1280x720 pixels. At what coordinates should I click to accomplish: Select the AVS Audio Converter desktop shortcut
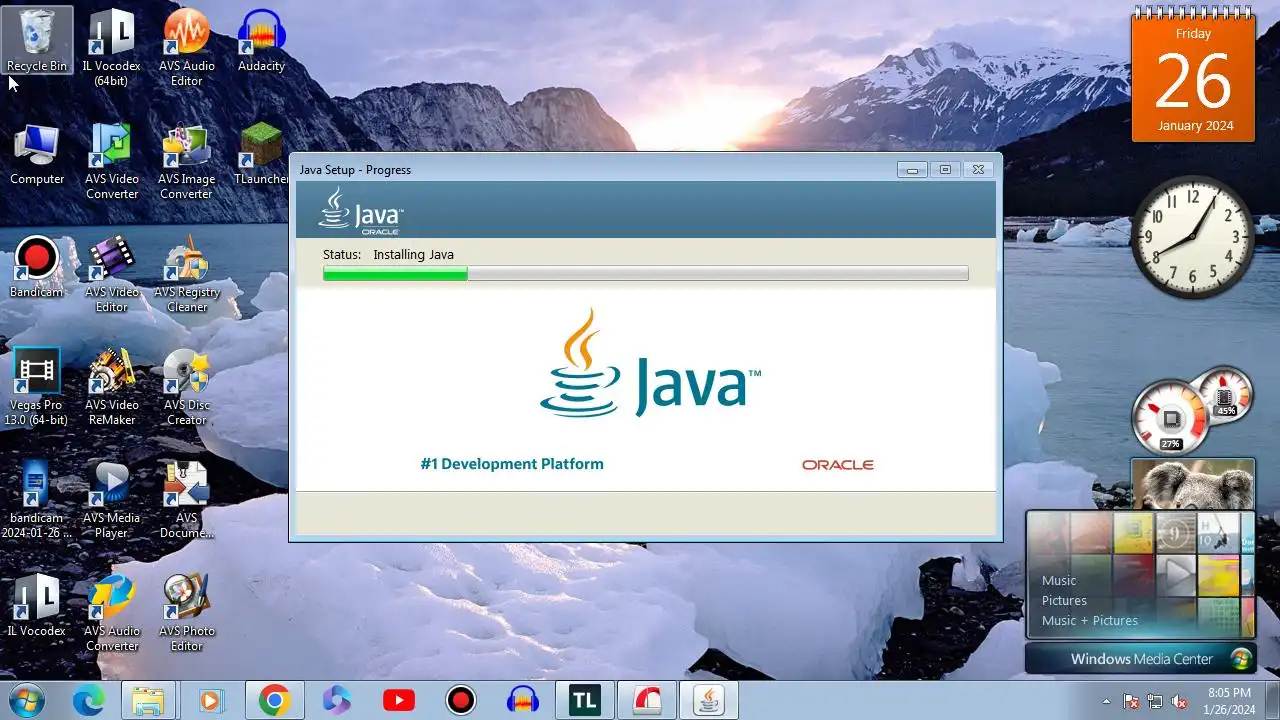coord(111,613)
